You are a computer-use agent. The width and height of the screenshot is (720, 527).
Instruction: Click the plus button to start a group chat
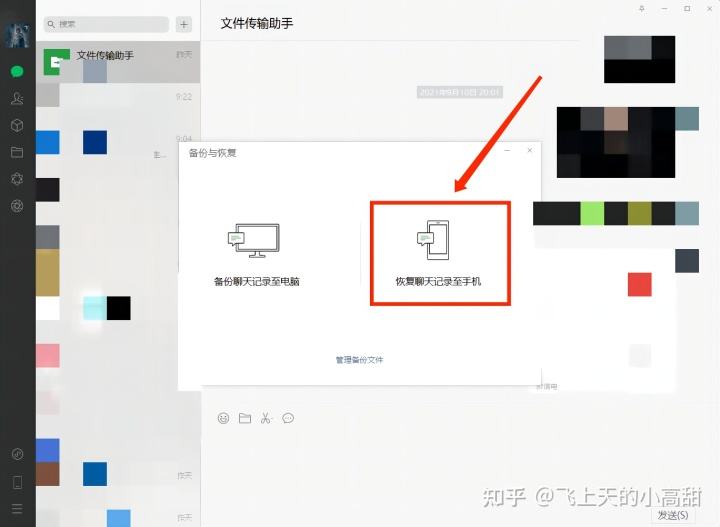click(x=184, y=24)
